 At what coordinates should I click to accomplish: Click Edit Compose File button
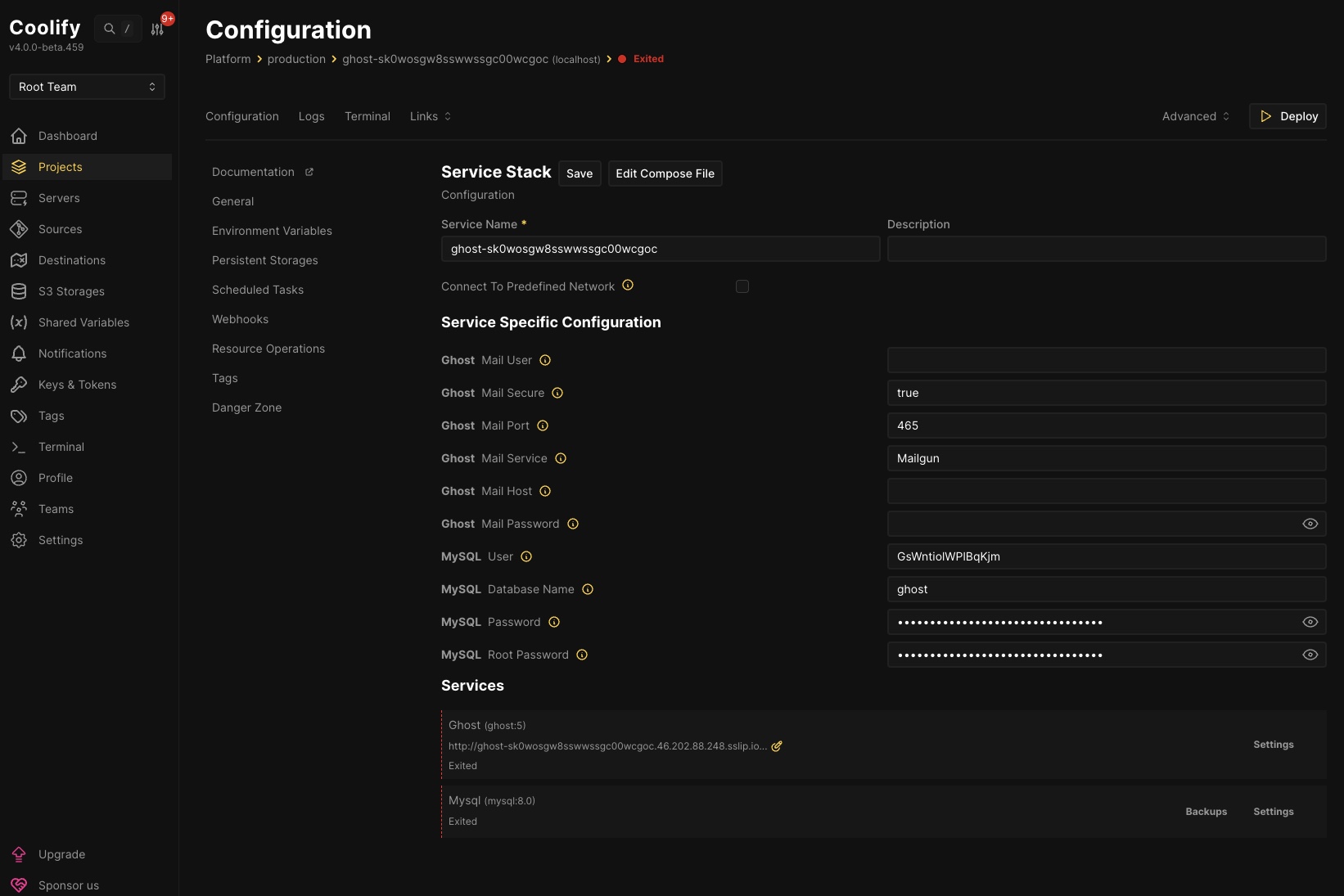pyautogui.click(x=665, y=173)
